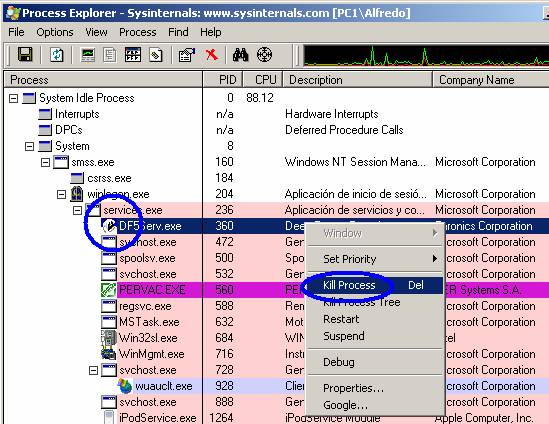
Task: Click the DLL/handles view toolbar icon
Action: click(x=155, y=55)
